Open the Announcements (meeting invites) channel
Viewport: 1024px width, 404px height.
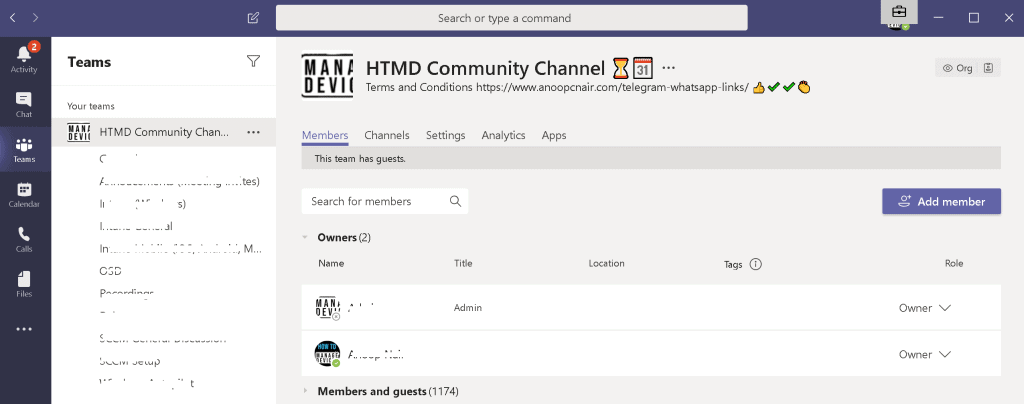point(180,181)
